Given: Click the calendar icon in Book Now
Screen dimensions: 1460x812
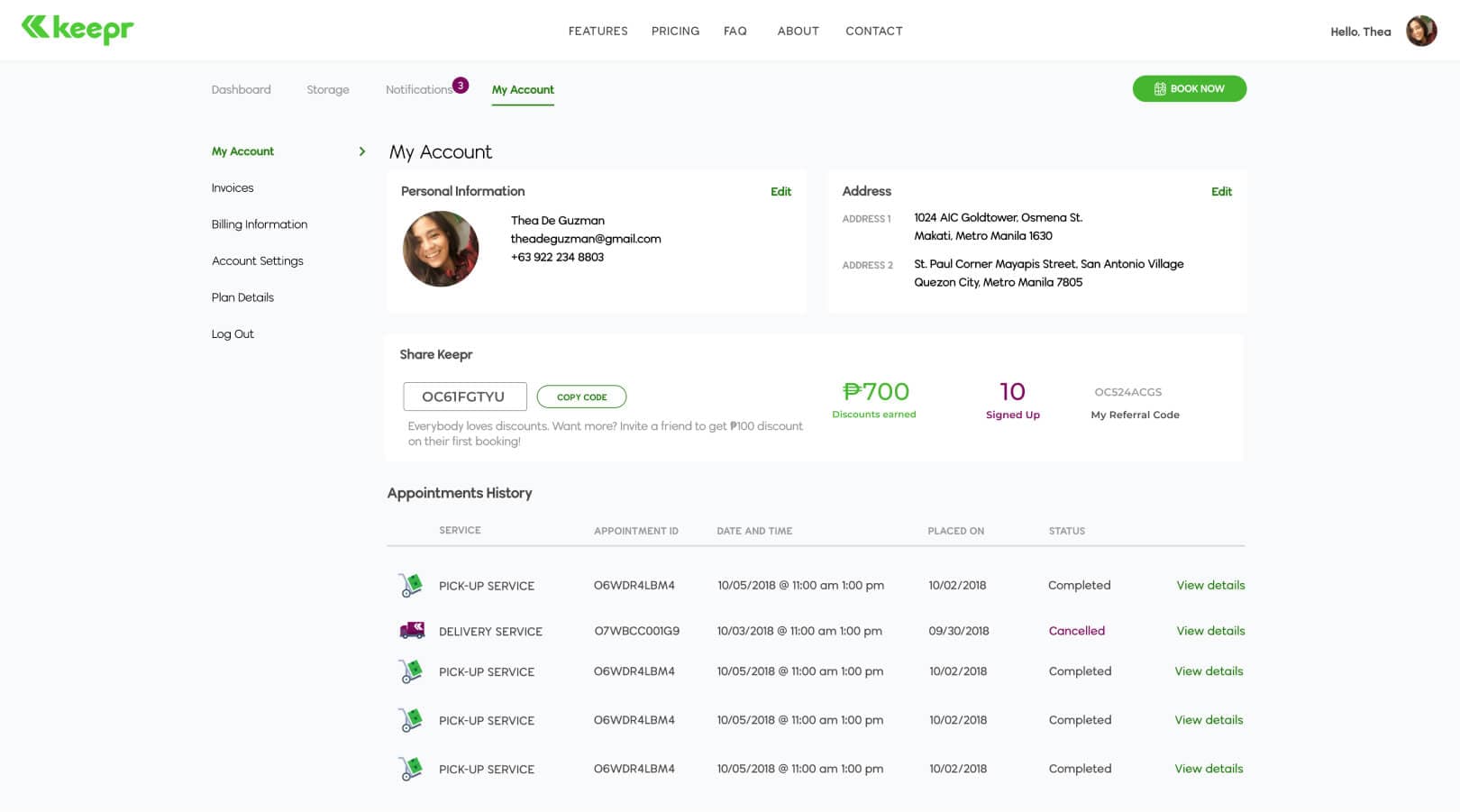Looking at the screenshot, I should coord(1160,89).
